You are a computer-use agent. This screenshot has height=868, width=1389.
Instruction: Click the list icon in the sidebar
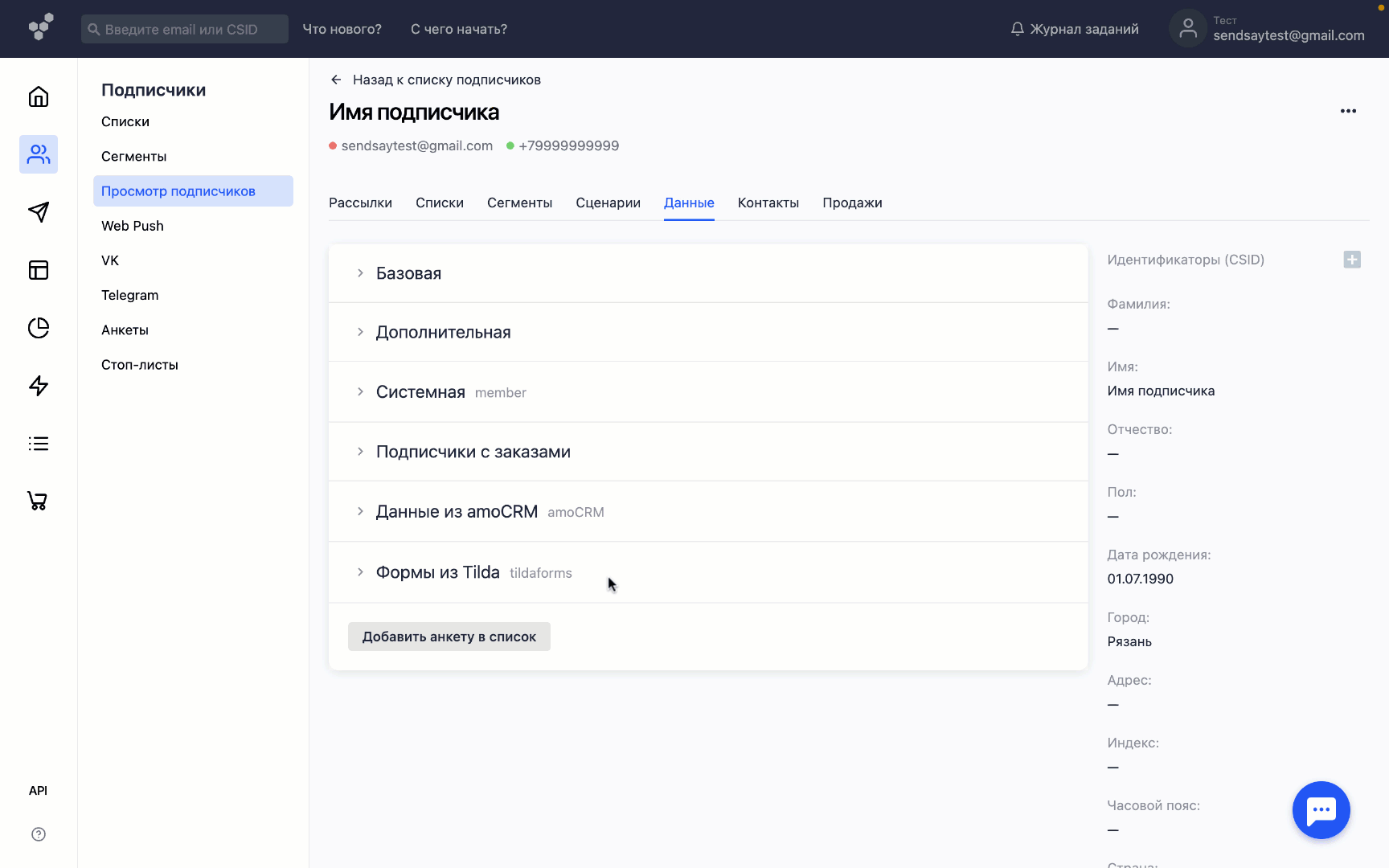coord(38,443)
